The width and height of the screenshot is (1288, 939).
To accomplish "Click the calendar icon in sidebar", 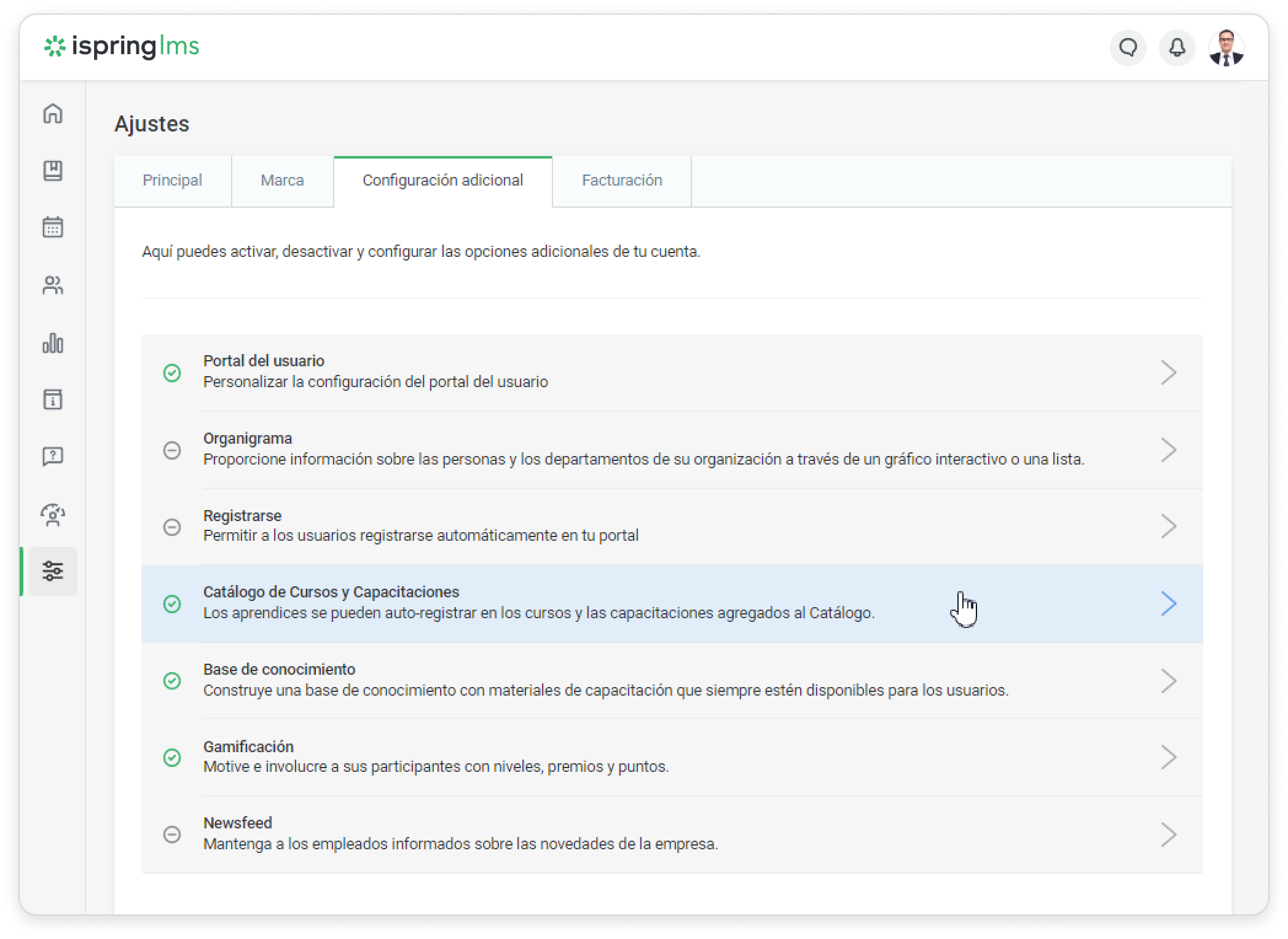I will point(53,227).
